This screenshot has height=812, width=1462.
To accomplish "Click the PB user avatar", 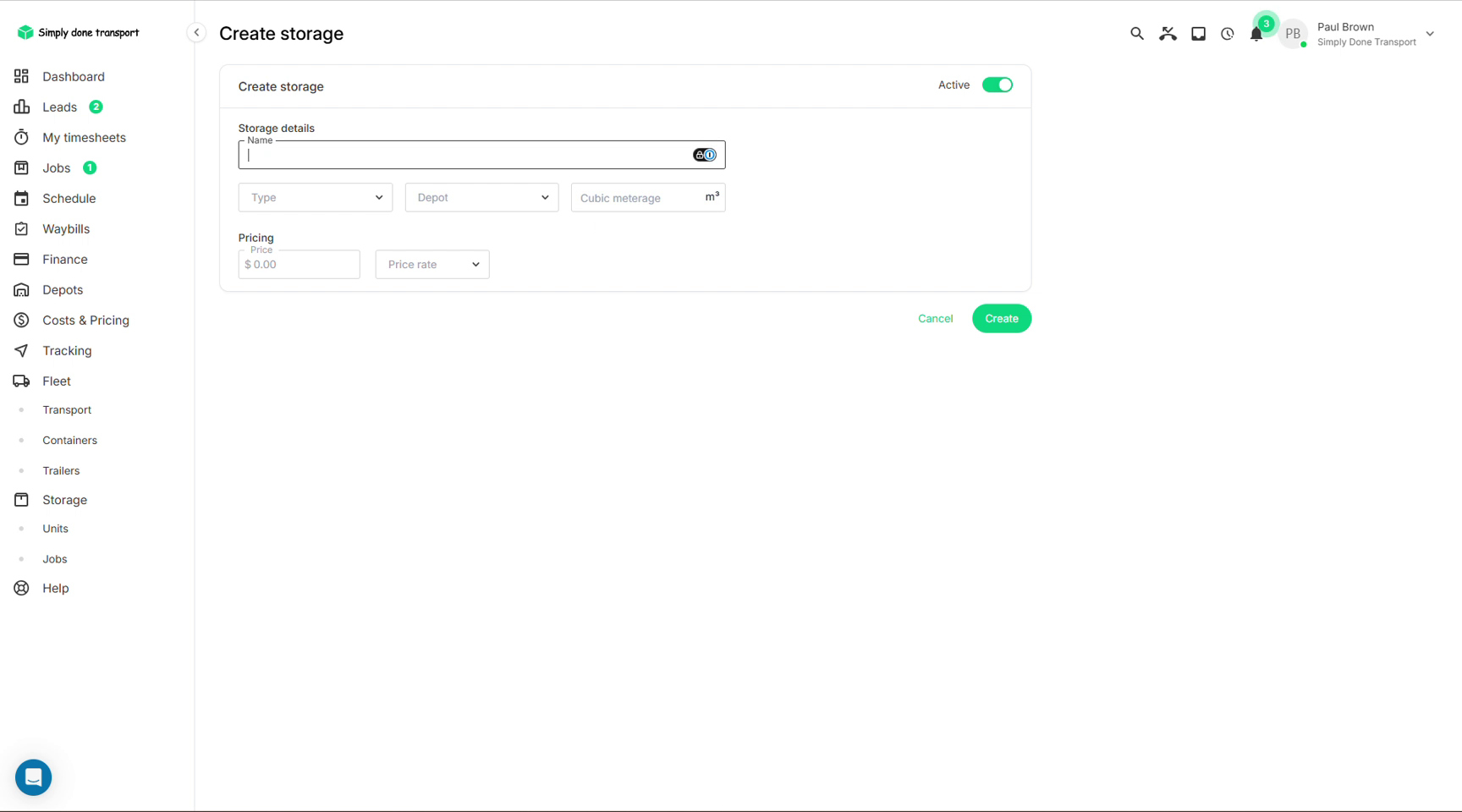I will (x=1293, y=34).
